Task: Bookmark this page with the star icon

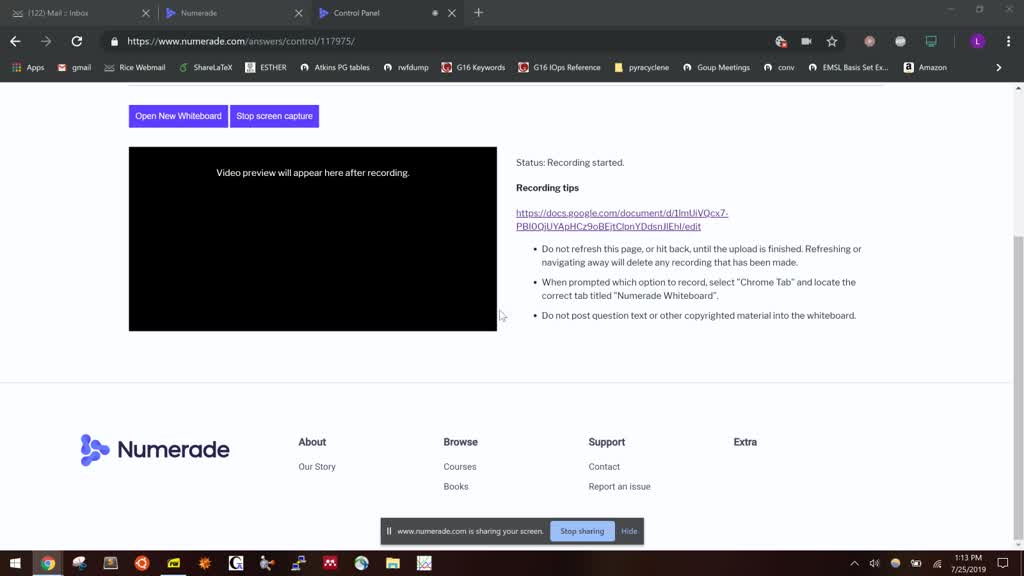Action: [x=832, y=41]
